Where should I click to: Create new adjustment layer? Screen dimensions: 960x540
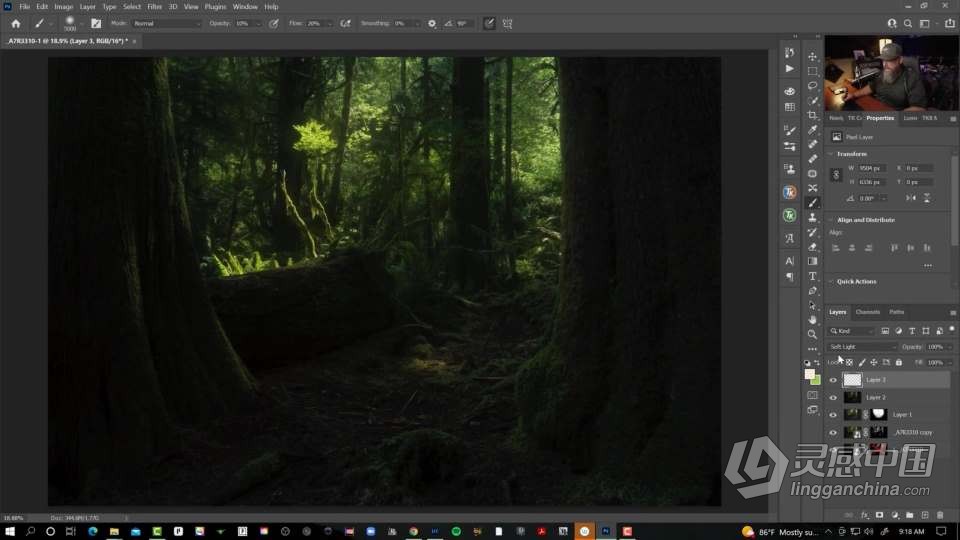coord(894,516)
